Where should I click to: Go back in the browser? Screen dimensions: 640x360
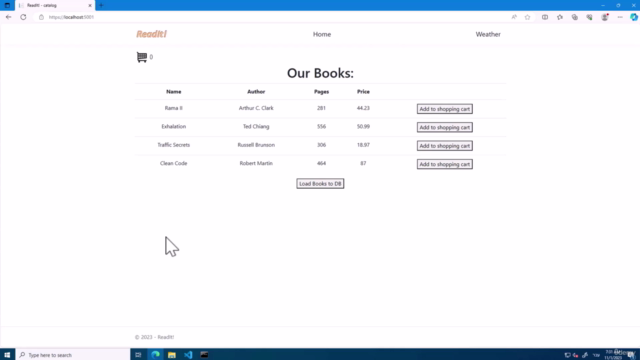(9, 17)
